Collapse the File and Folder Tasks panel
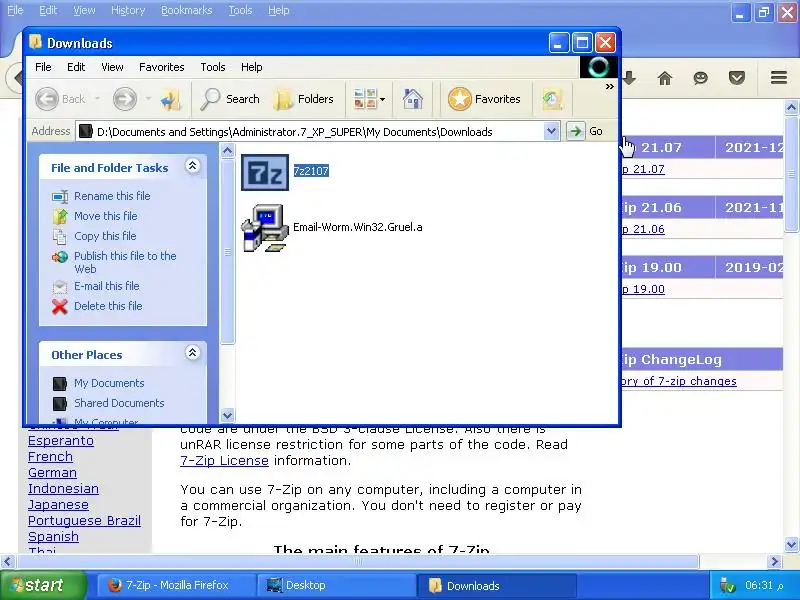The width and height of the screenshot is (800, 600). (192, 166)
